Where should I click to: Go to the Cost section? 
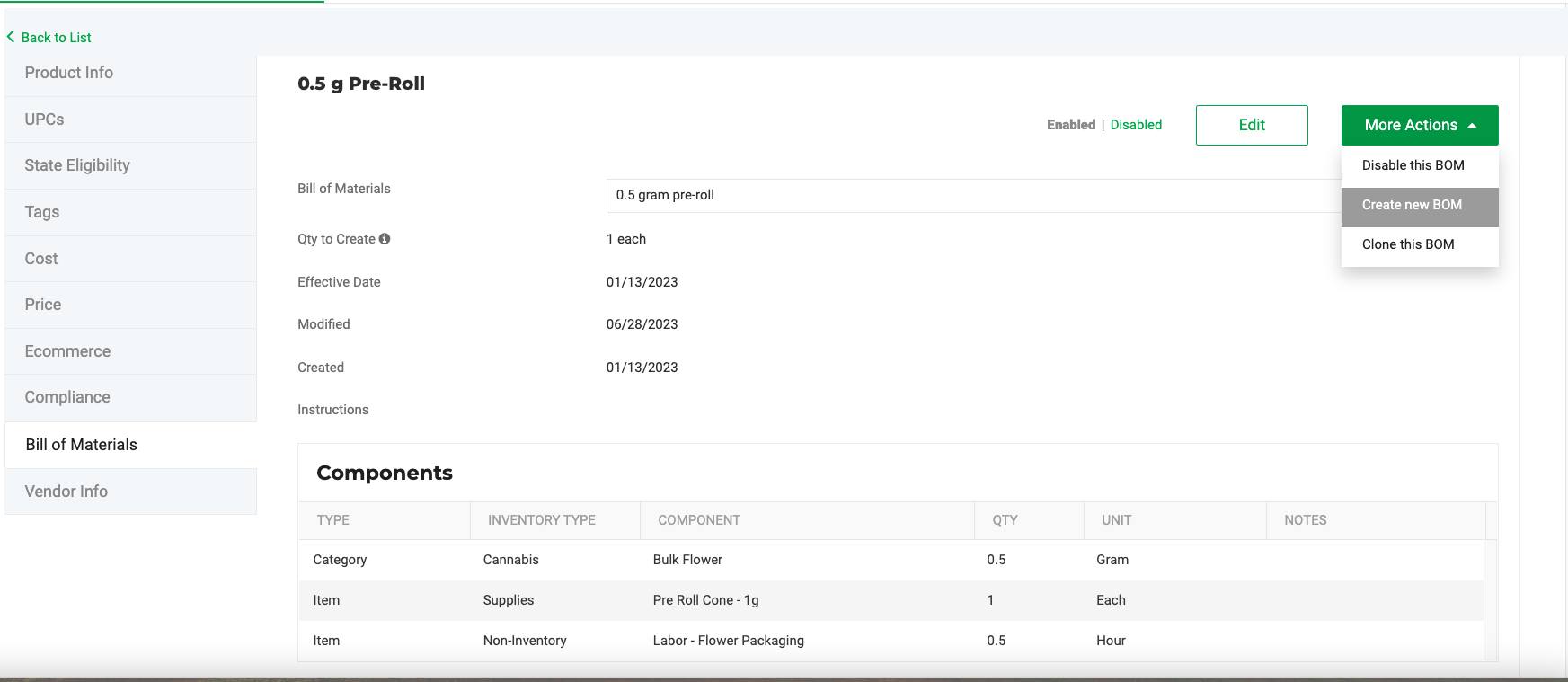point(131,259)
